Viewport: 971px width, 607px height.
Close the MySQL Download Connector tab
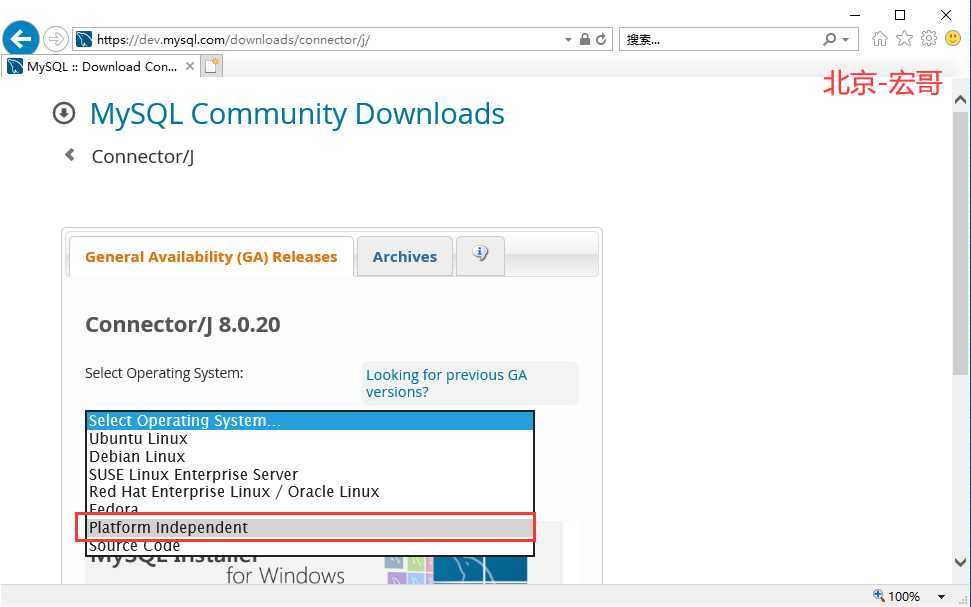pyautogui.click(x=190, y=66)
